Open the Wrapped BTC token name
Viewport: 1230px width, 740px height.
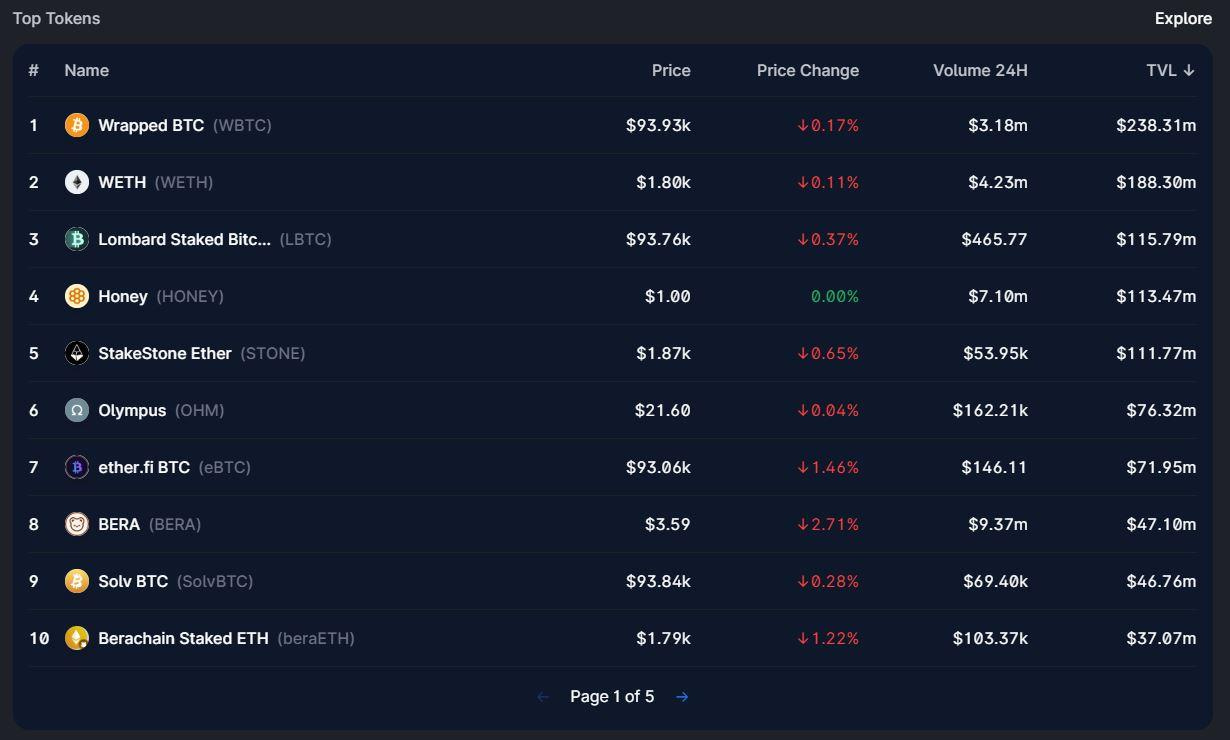[x=151, y=125]
